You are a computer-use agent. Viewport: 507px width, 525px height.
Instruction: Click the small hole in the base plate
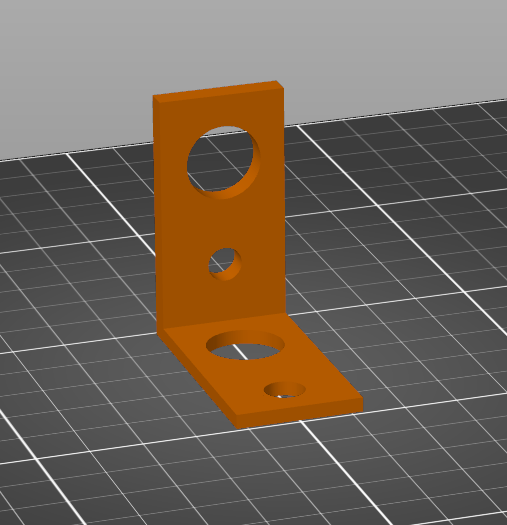pos(285,390)
